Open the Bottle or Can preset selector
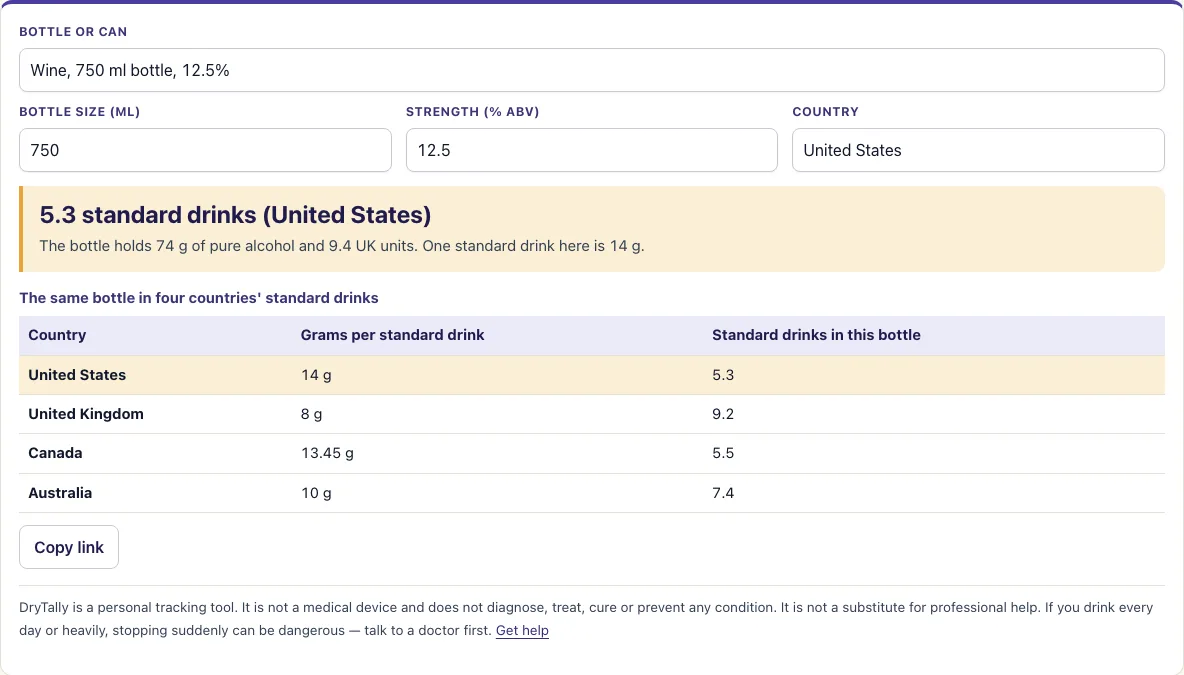 point(591,70)
